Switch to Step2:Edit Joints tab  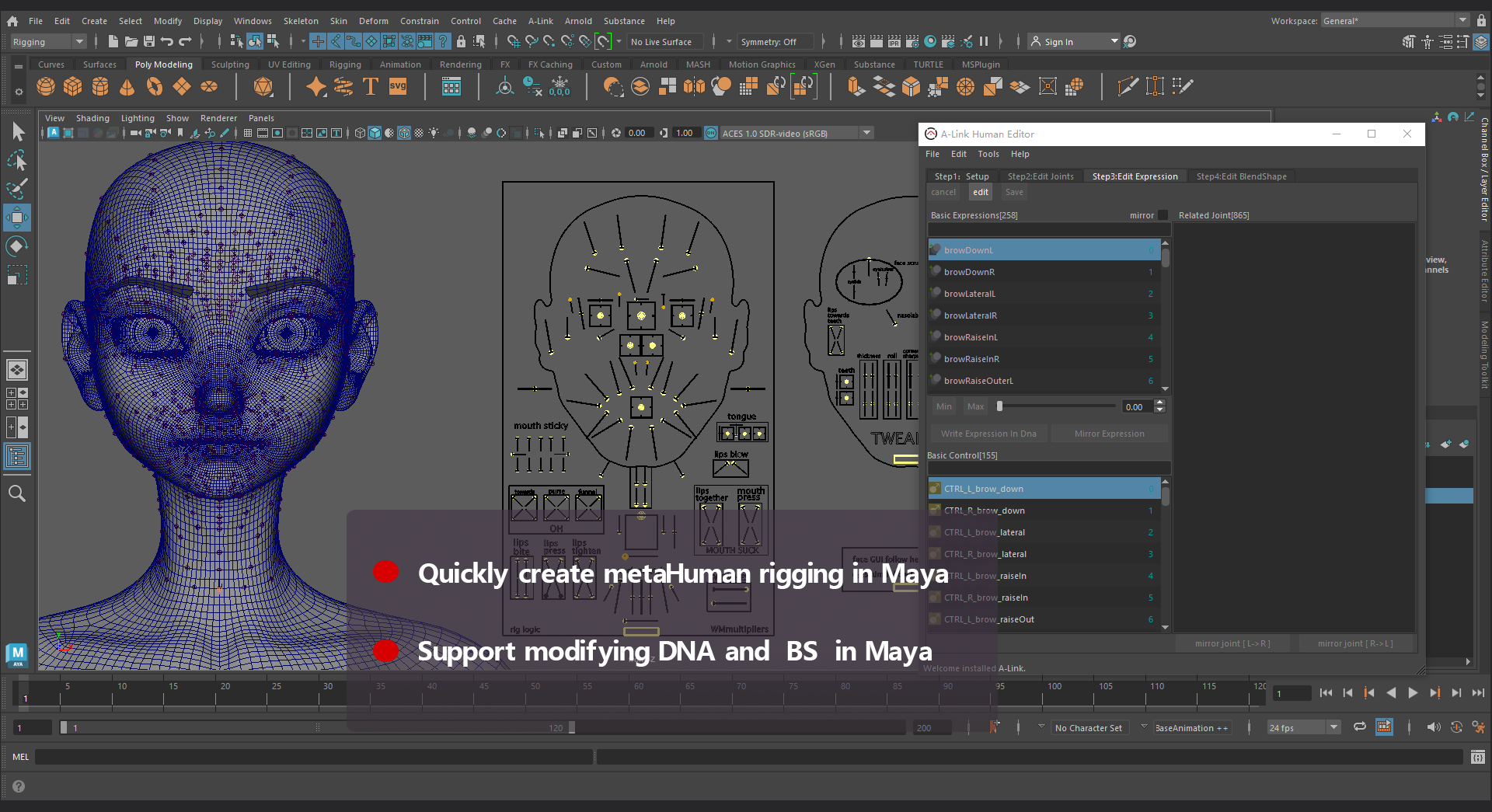[x=1040, y=176]
